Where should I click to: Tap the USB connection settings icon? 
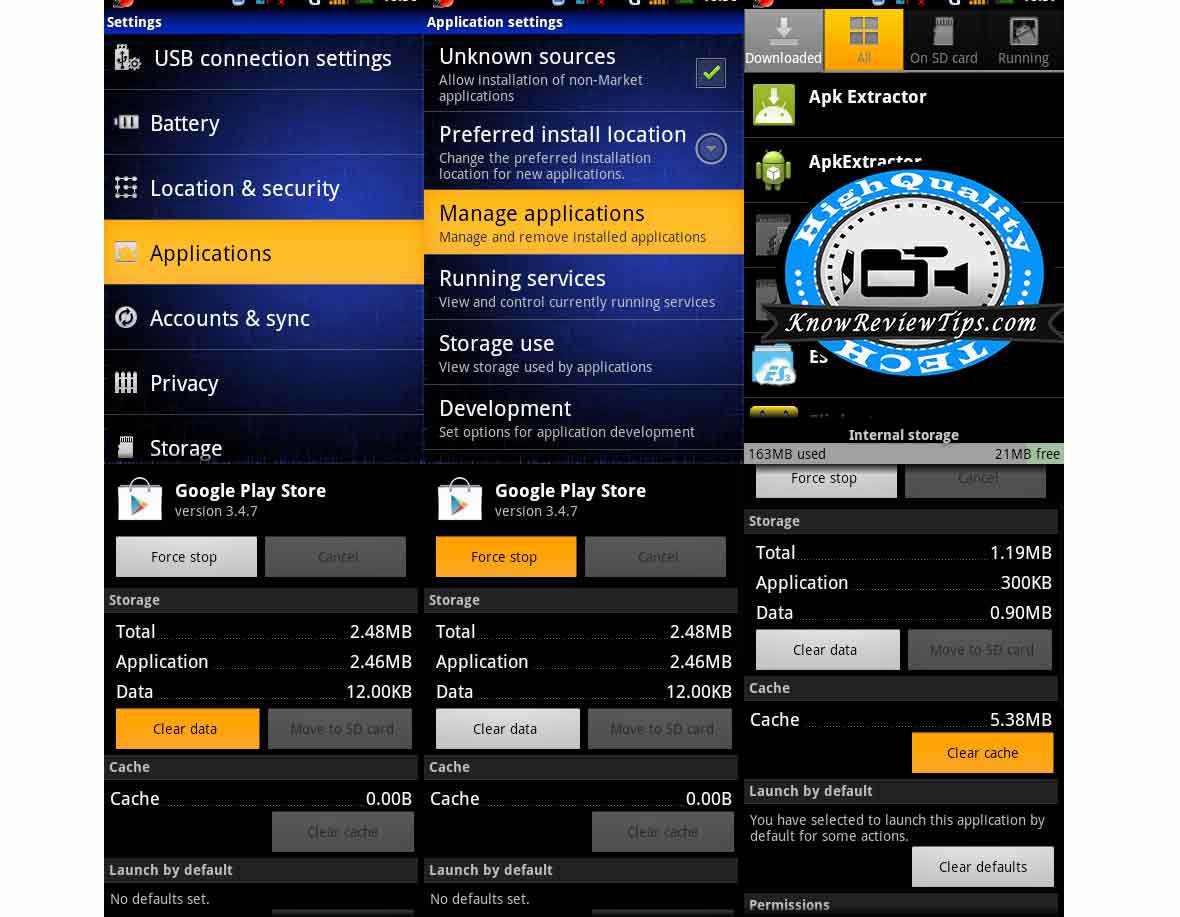point(127,58)
